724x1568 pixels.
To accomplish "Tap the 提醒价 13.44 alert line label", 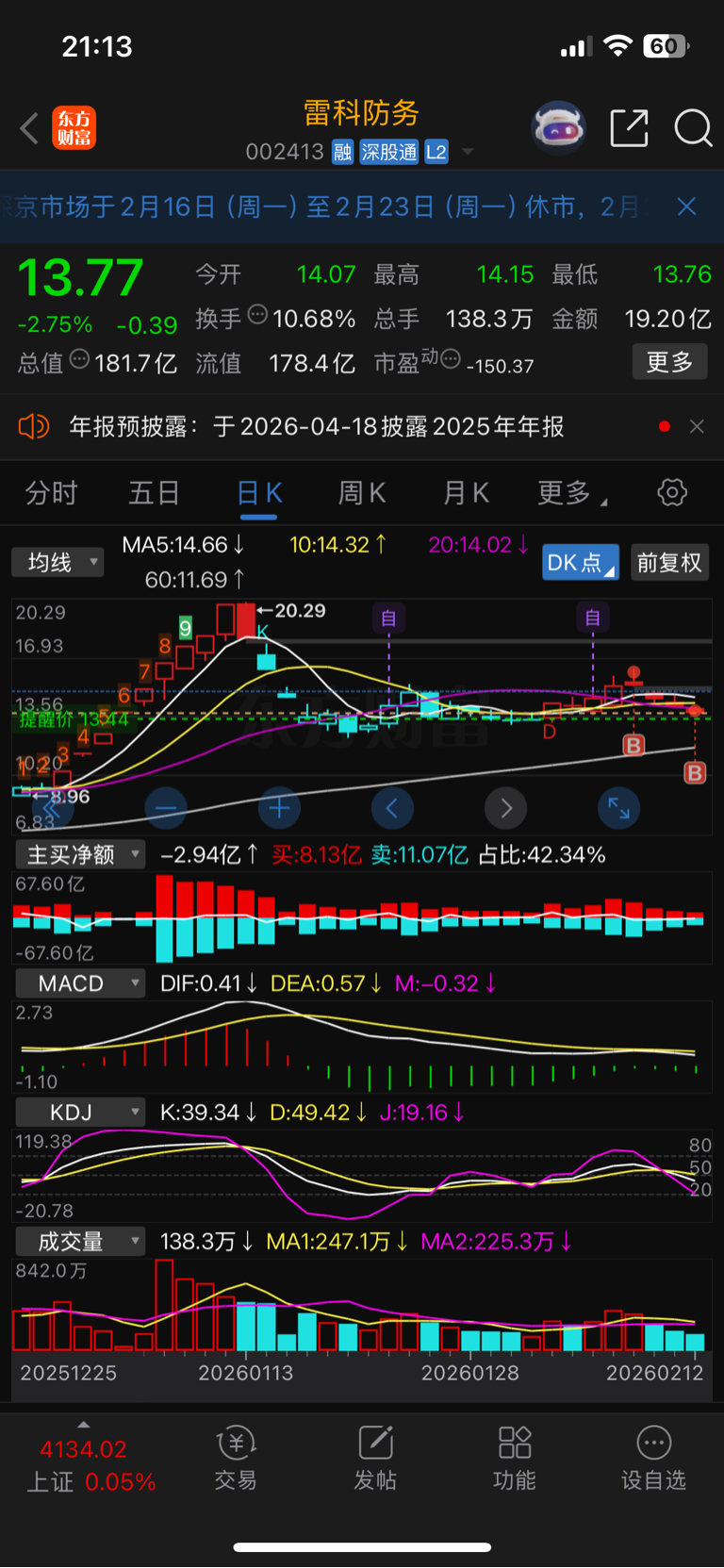I will pyautogui.click(x=74, y=720).
